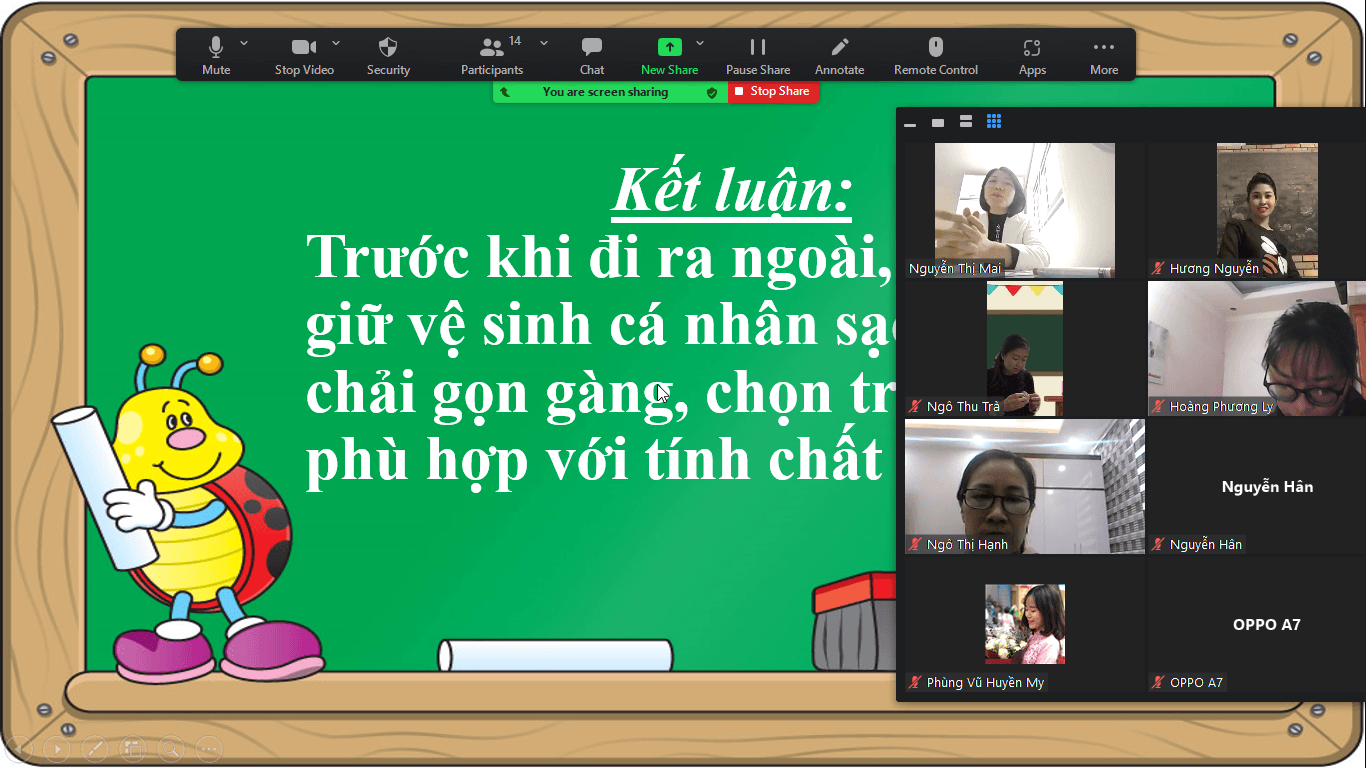Select the pen annotation icon on the slide controls
The image size is (1366, 768).
(94, 748)
